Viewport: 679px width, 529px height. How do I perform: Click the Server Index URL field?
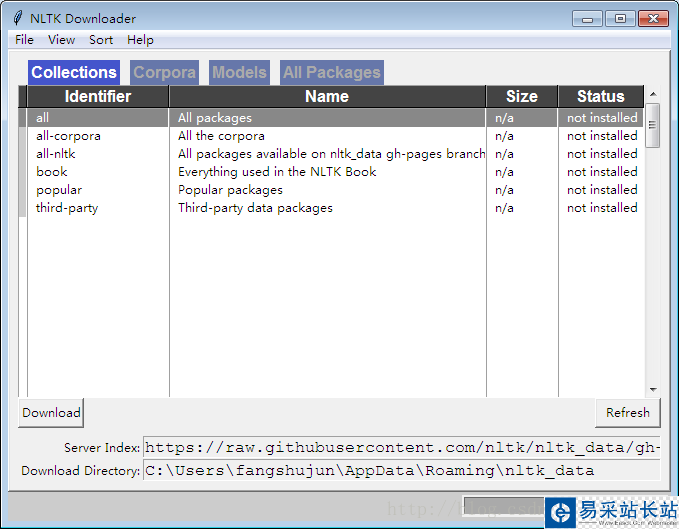pyautogui.click(x=401, y=447)
